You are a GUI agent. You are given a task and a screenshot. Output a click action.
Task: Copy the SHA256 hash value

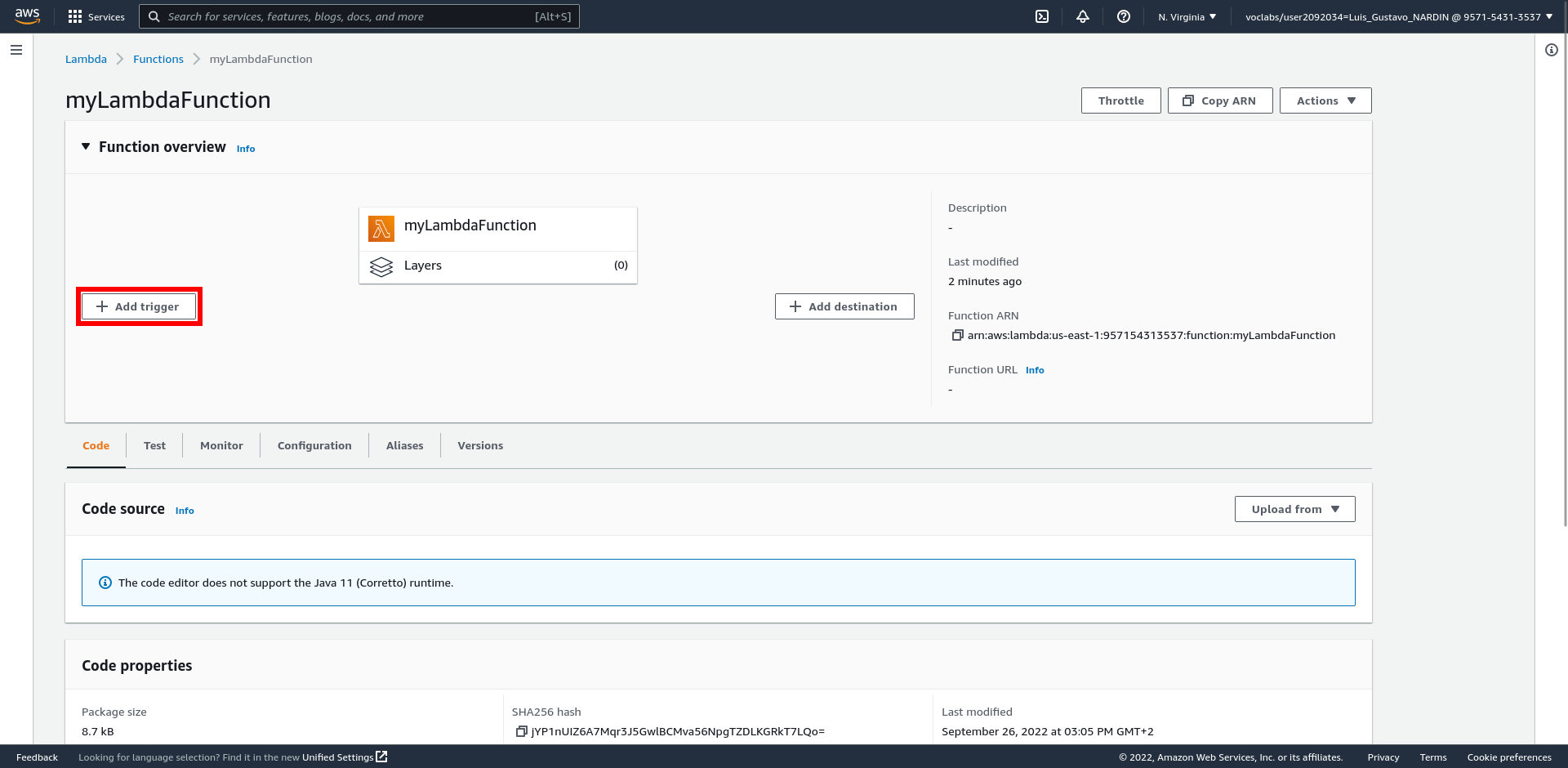click(521, 731)
